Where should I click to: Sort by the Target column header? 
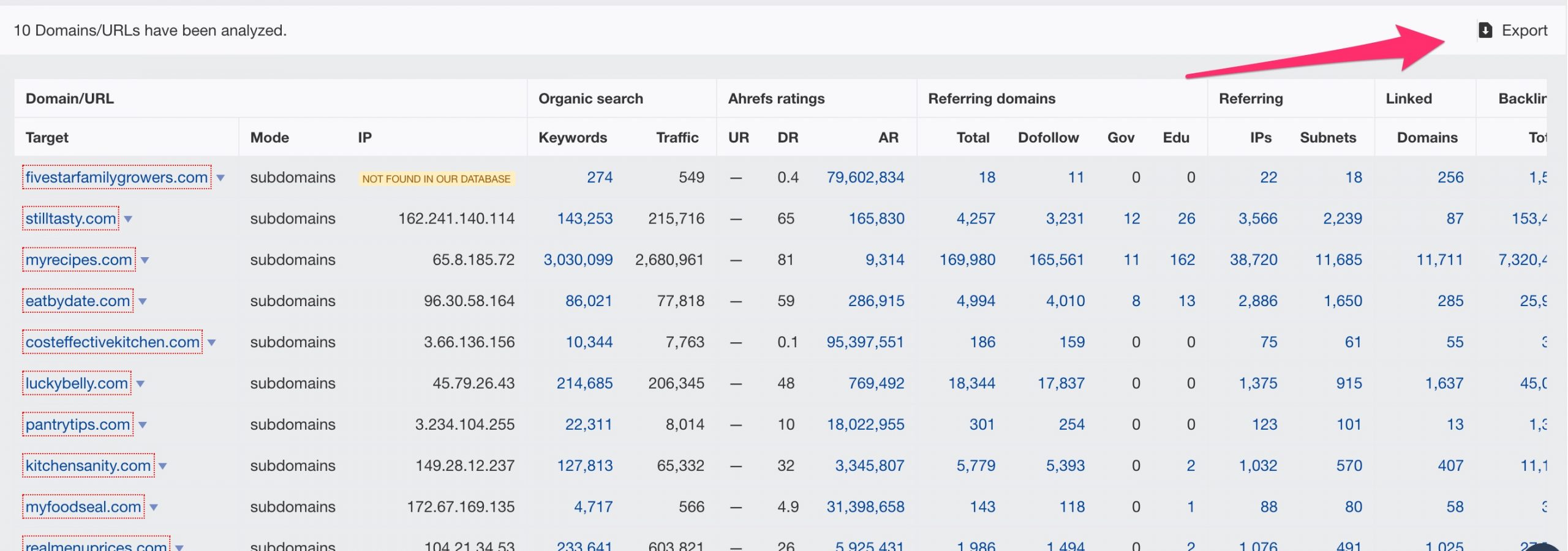47,137
